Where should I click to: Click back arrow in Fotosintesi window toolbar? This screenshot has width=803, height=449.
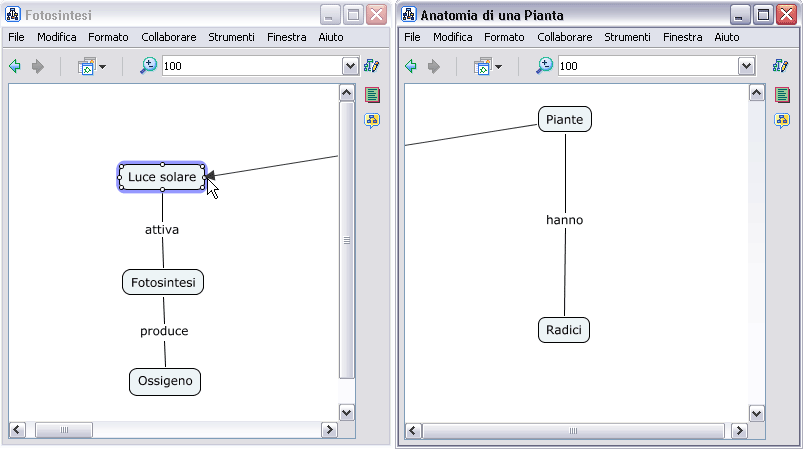point(15,67)
